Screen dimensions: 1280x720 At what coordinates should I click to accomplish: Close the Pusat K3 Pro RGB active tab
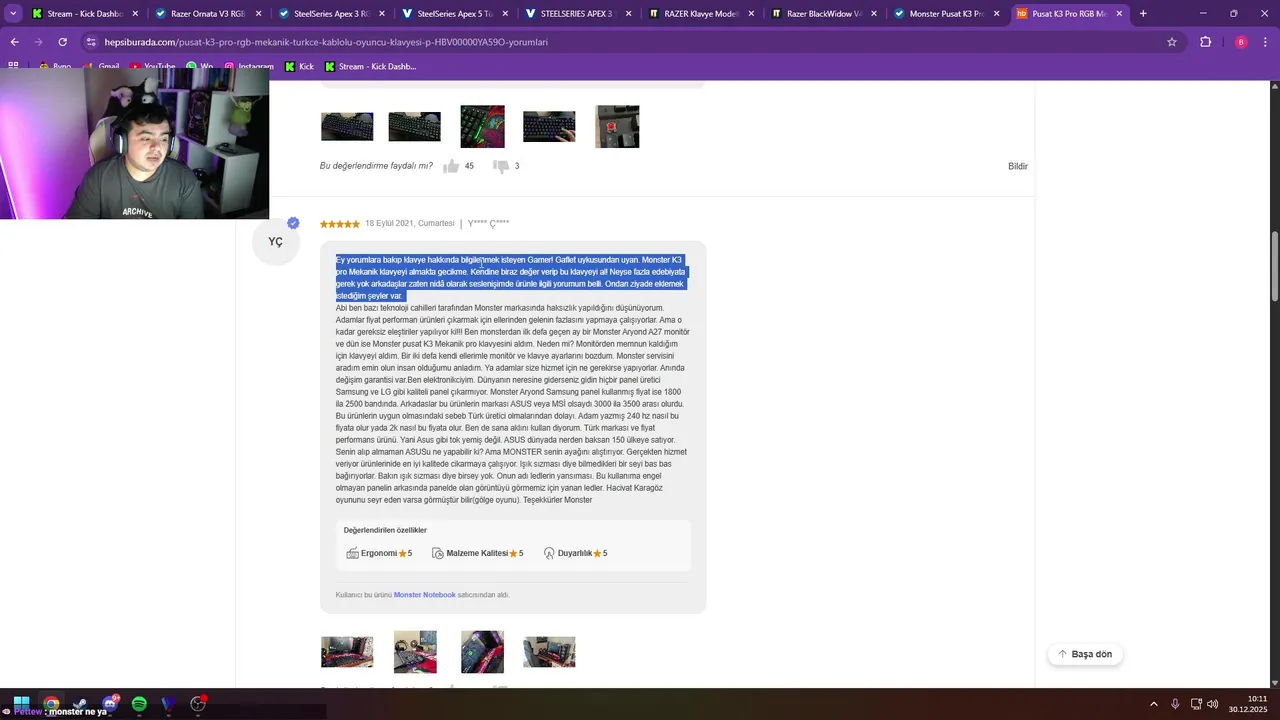coord(1119,14)
